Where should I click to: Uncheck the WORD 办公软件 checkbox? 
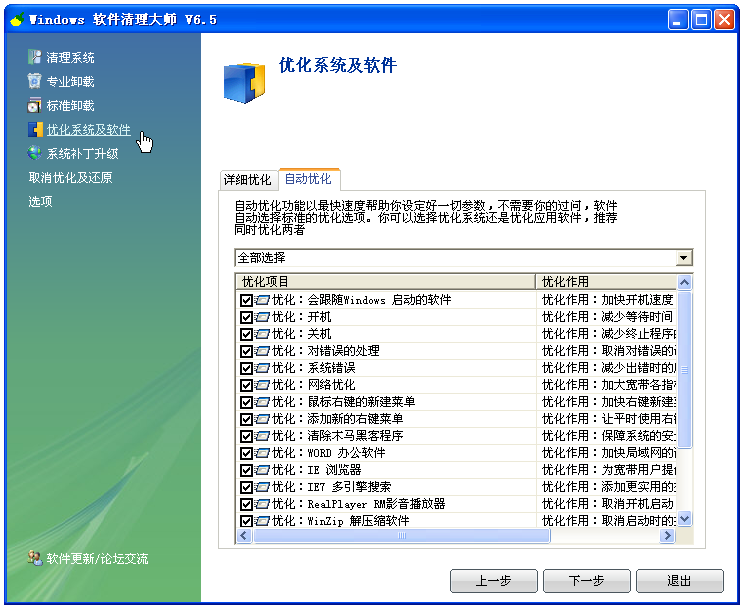pyautogui.click(x=246, y=453)
